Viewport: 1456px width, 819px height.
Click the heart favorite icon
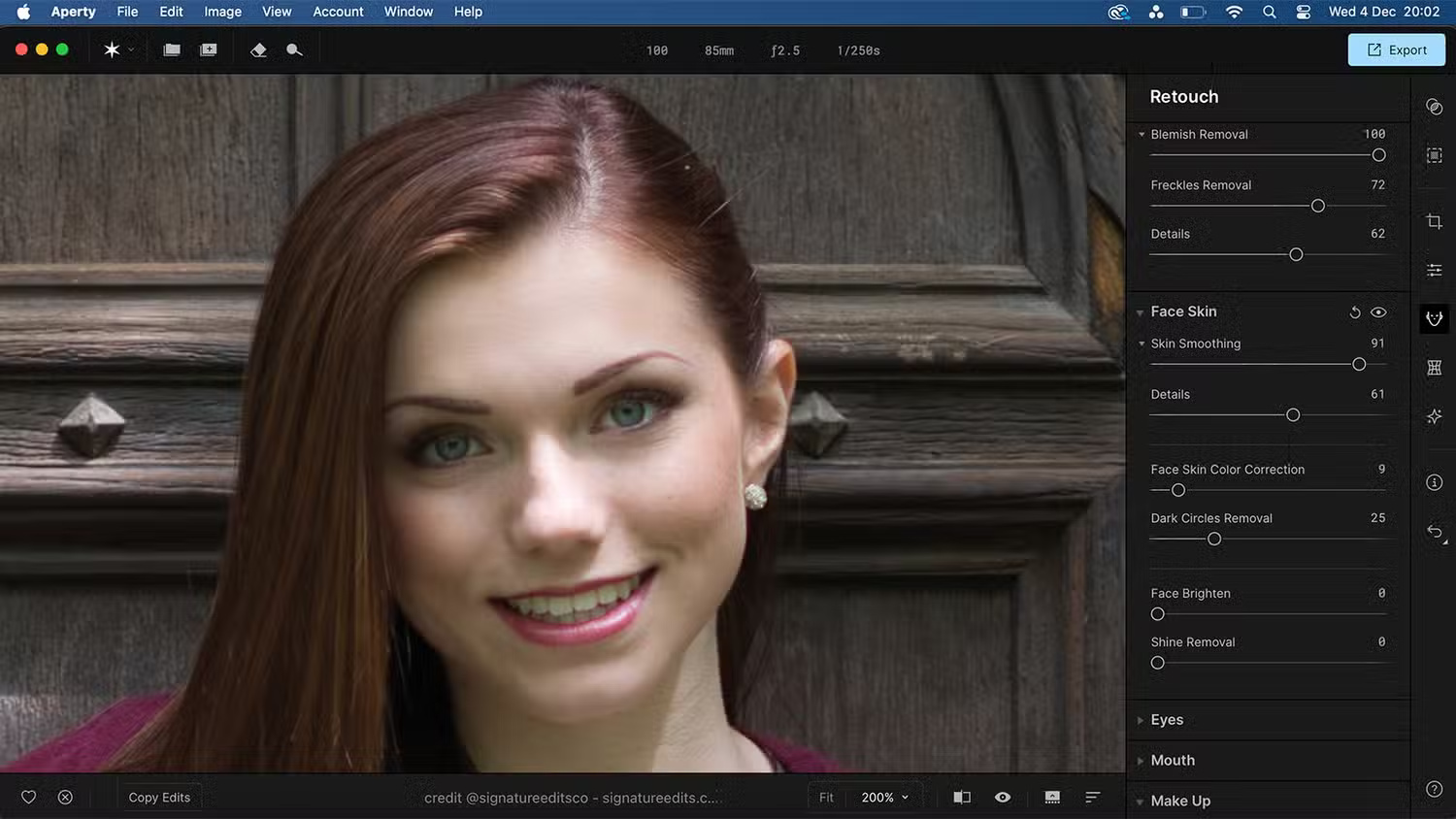pyautogui.click(x=28, y=798)
